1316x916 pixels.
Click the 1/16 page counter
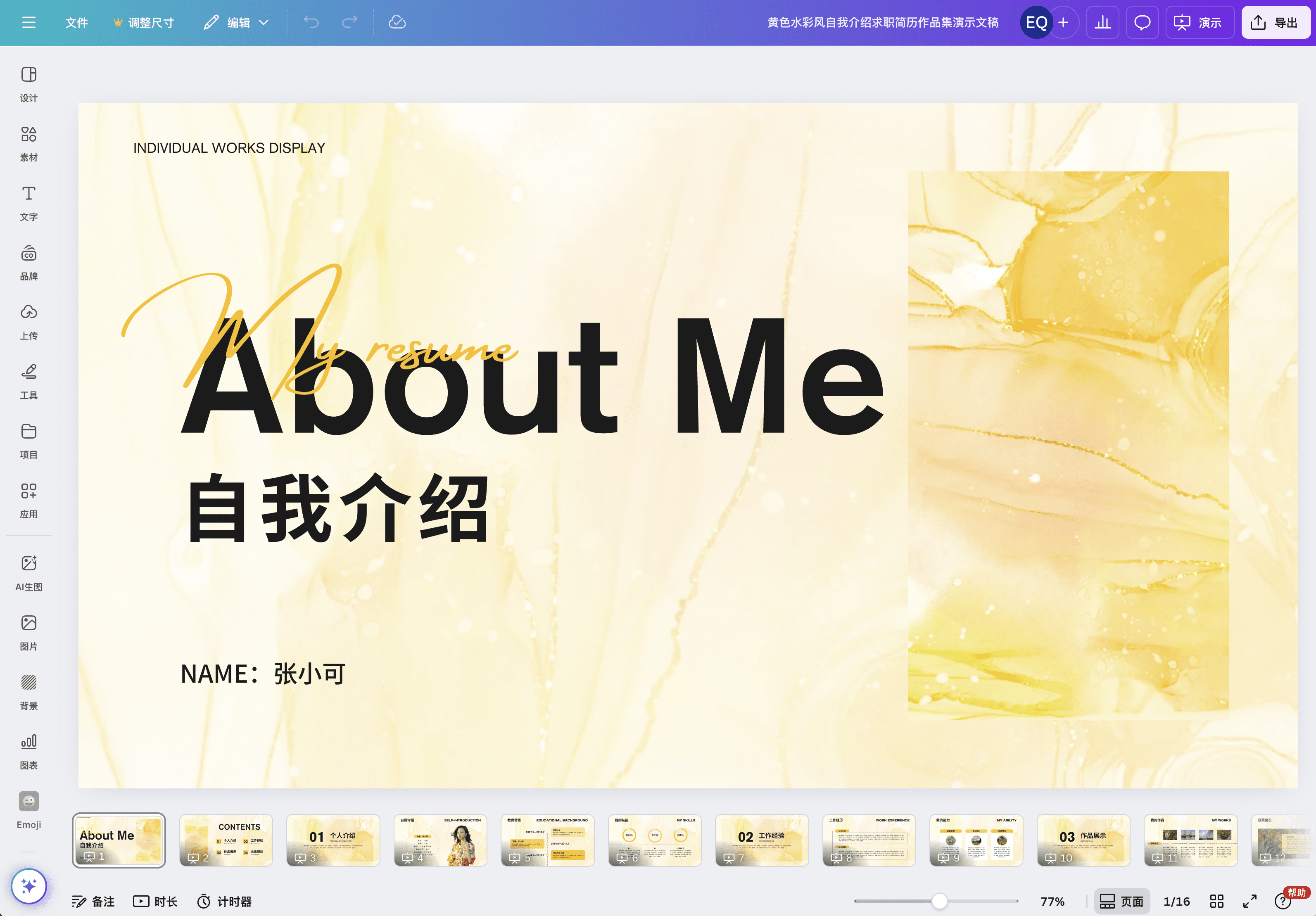[x=1176, y=902]
